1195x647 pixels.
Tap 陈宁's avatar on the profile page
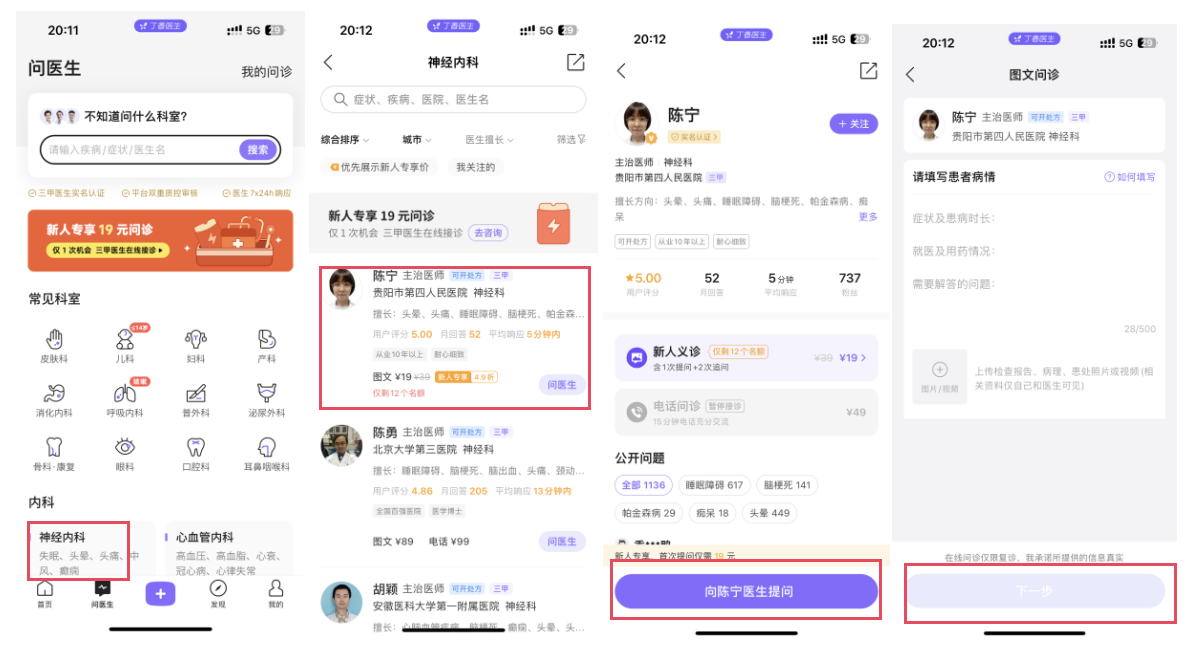(636, 123)
